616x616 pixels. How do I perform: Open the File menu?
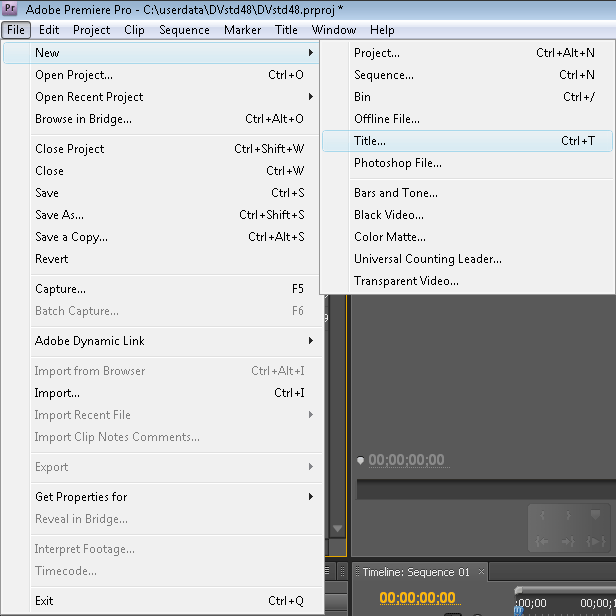(x=16, y=30)
